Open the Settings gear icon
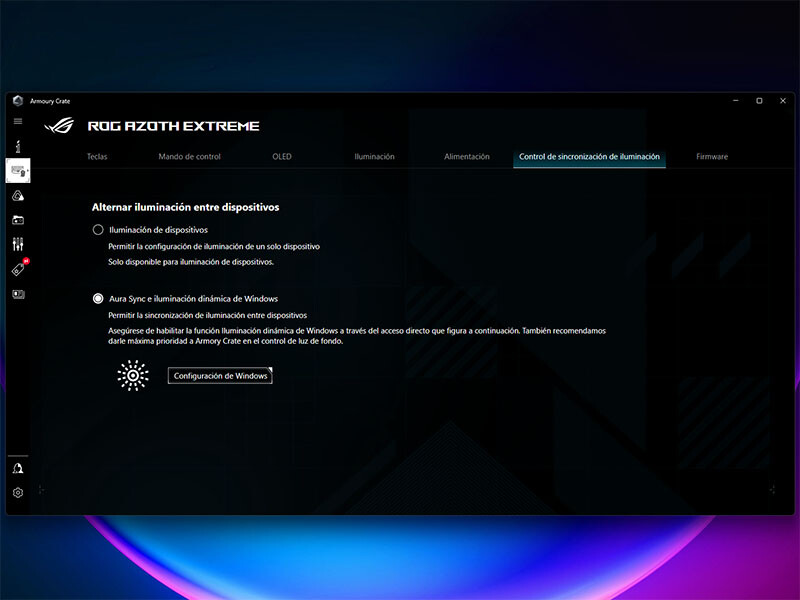 (18, 492)
